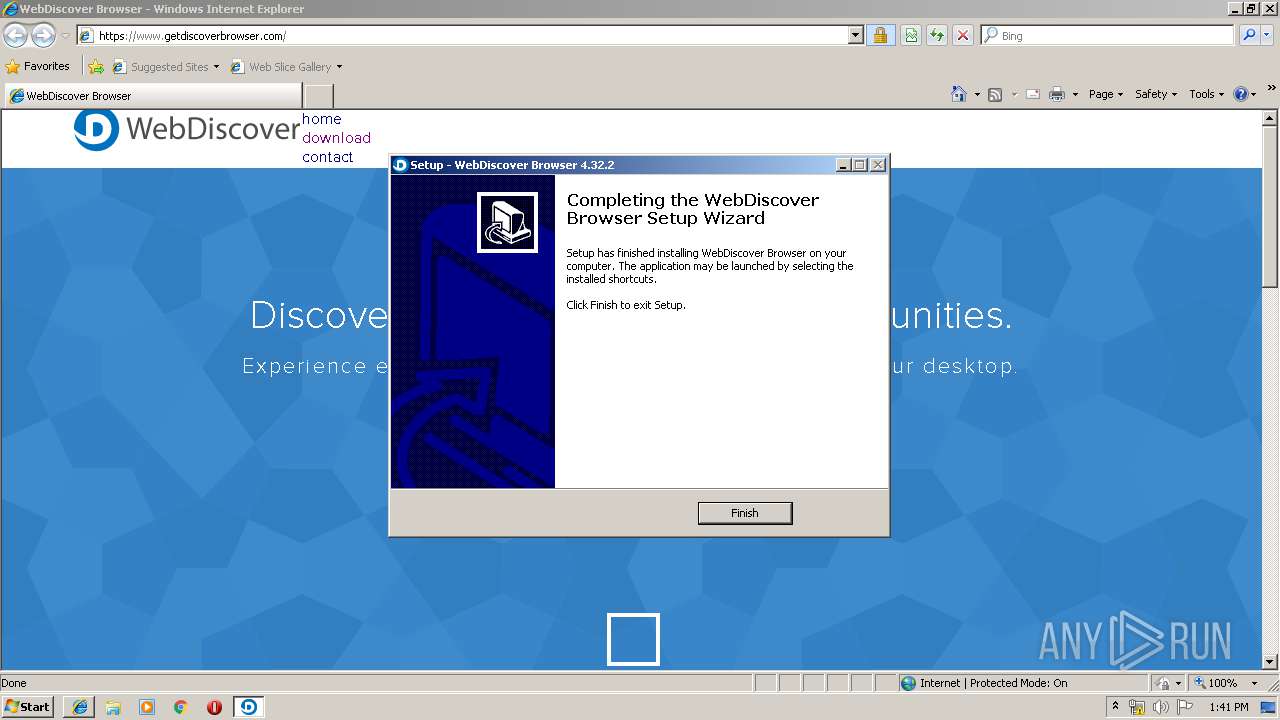Click the Setup window title bar icon
1280x720 pixels.
(x=400, y=165)
